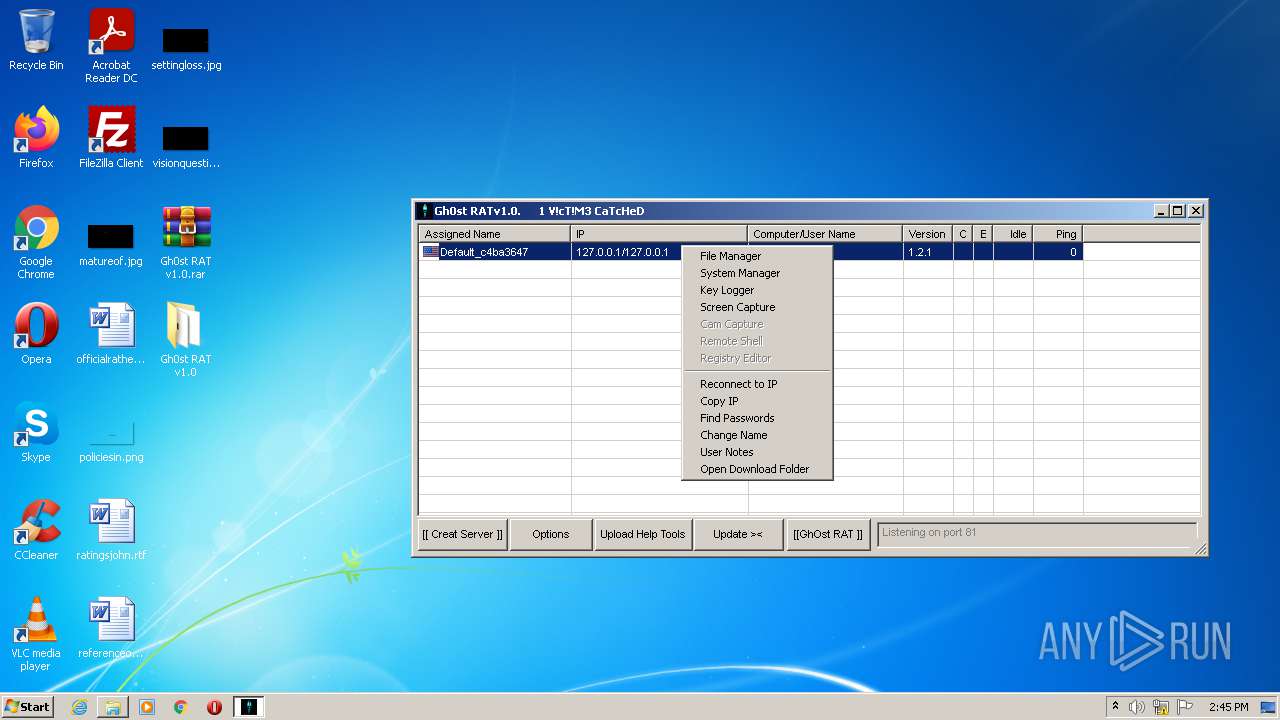The image size is (1280, 720).
Task: Open the Options button
Action: tap(550, 534)
